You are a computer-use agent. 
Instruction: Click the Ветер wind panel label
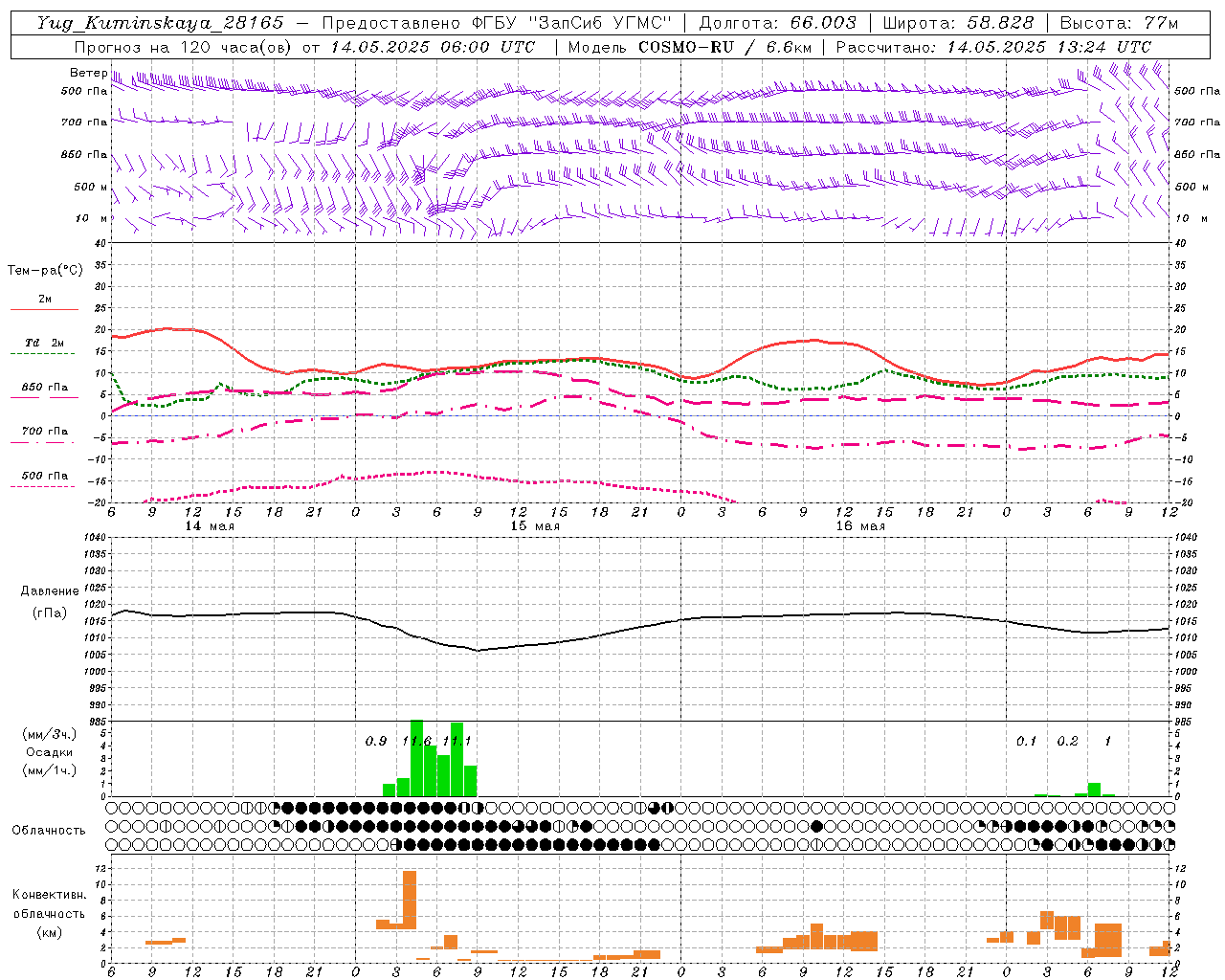[88, 73]
